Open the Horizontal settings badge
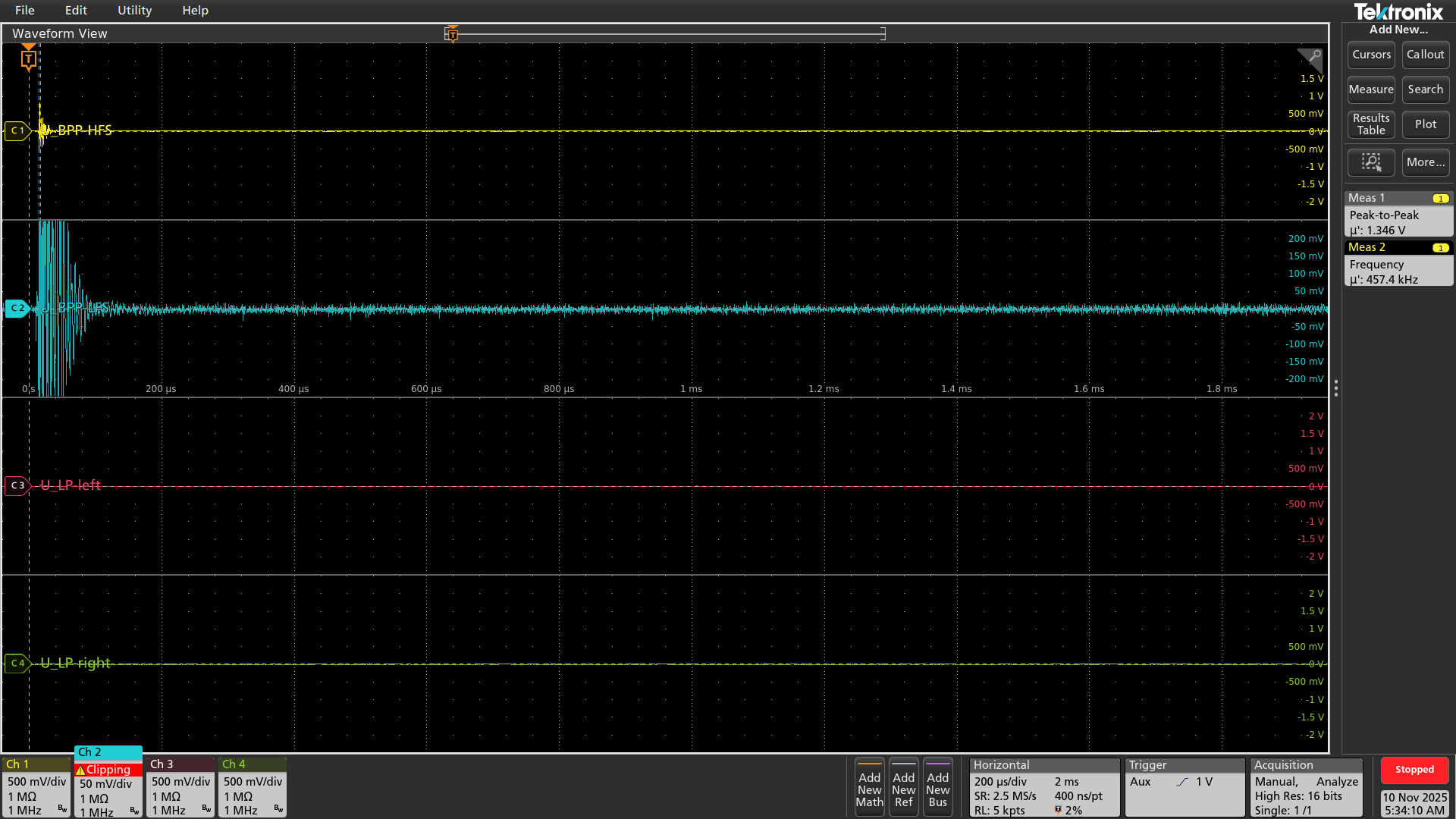 (1043, 788)
